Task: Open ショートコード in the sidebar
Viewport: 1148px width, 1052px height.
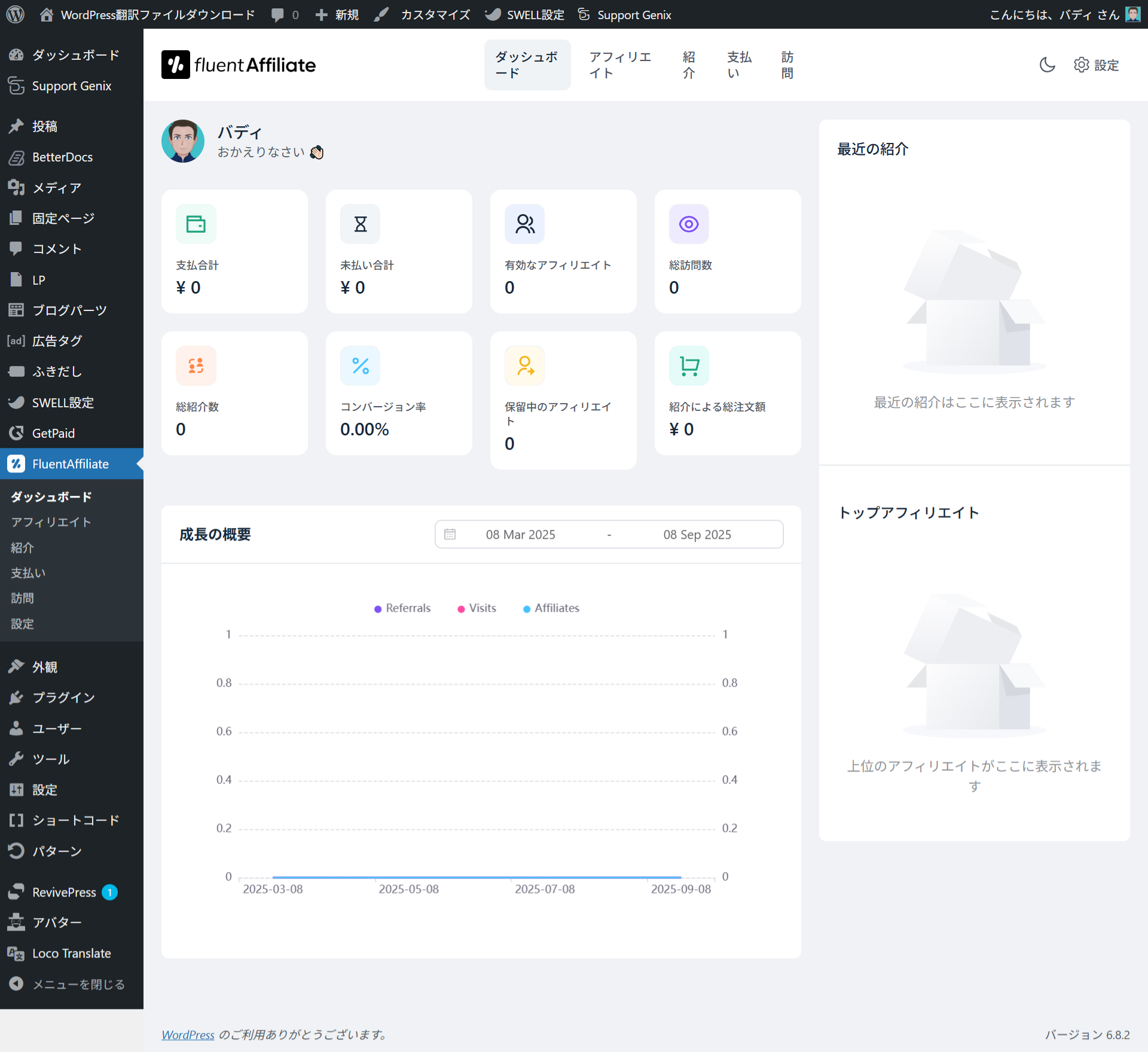Action: pos(72,820)
